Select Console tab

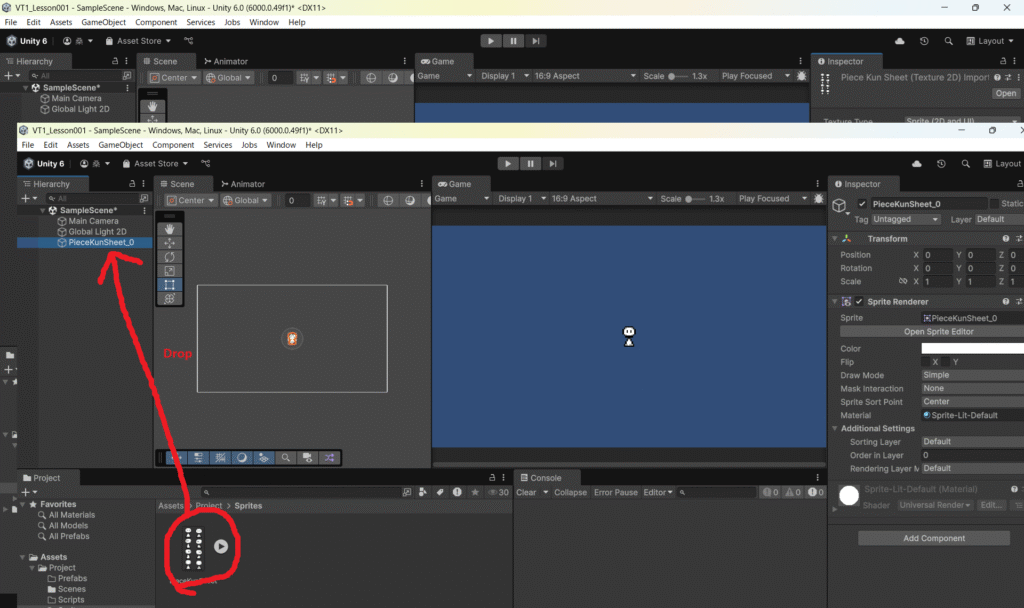(x=541, y=478)
